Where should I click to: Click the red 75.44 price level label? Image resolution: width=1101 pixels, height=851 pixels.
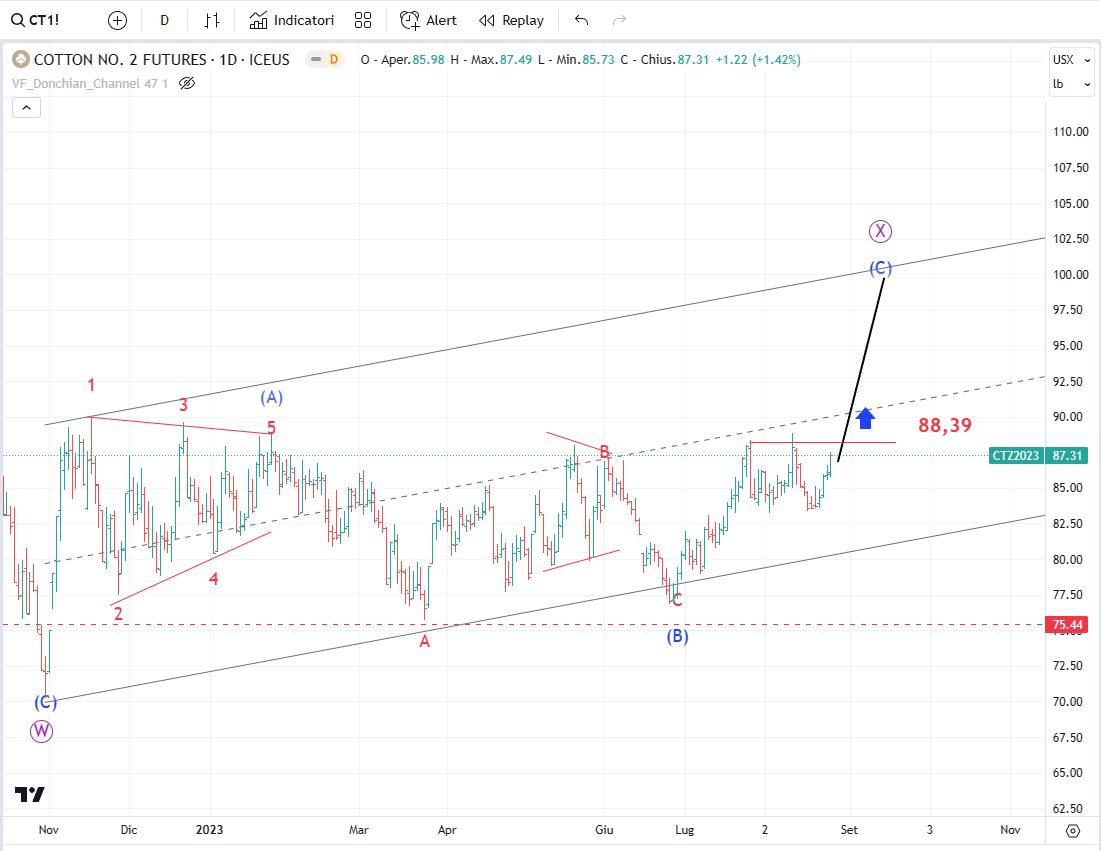pos(1065,625)
